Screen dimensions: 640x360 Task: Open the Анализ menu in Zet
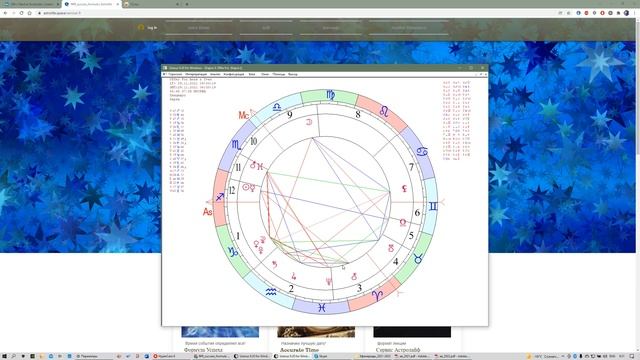(x=215, y=74)
